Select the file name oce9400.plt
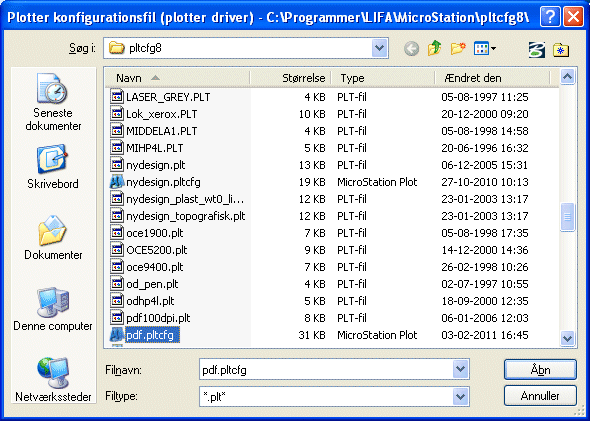Viewport: 590px width, 421px height. pyautogui.click(x=155, y=267)
